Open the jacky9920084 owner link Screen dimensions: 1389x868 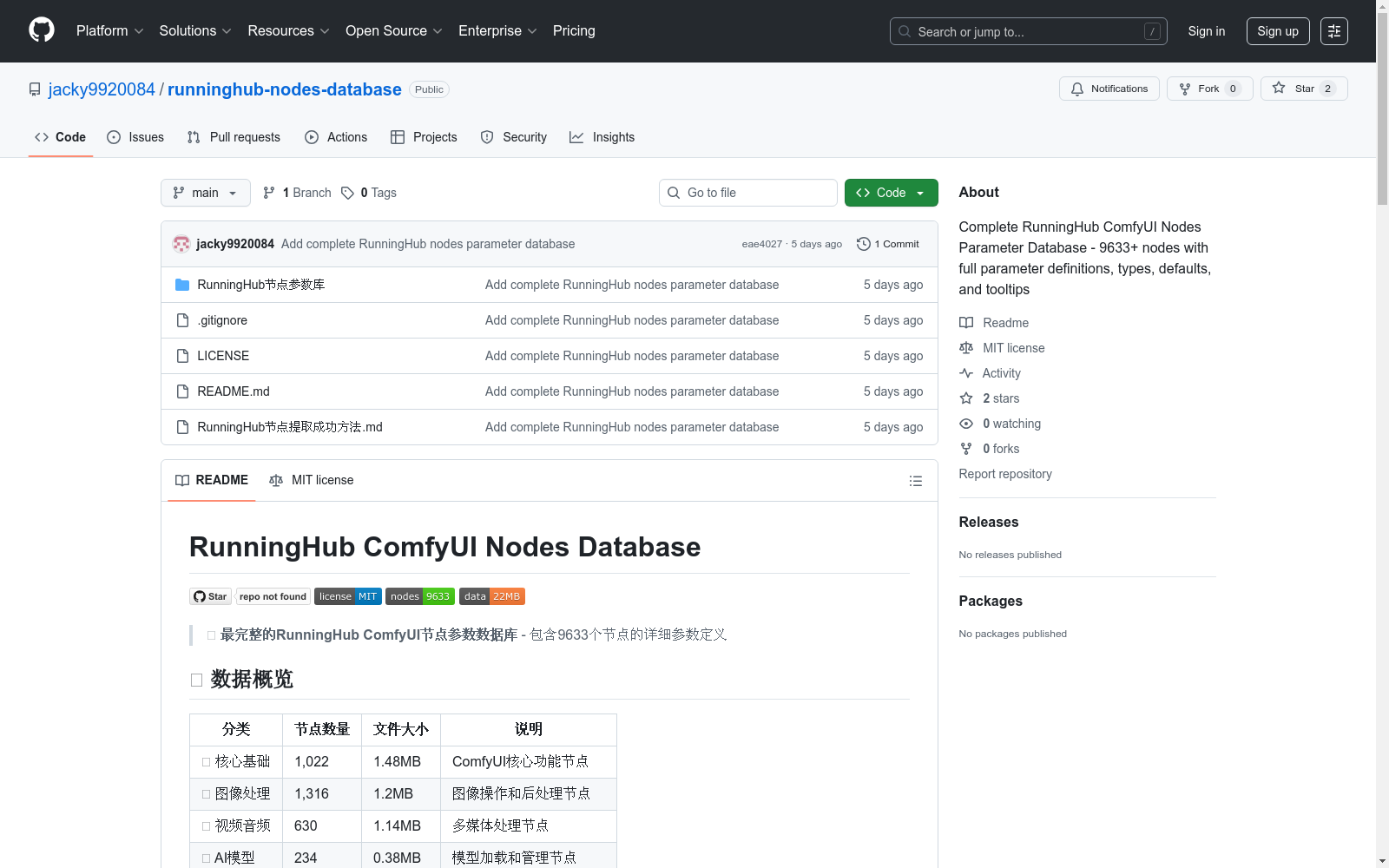(x=102, y=89)
